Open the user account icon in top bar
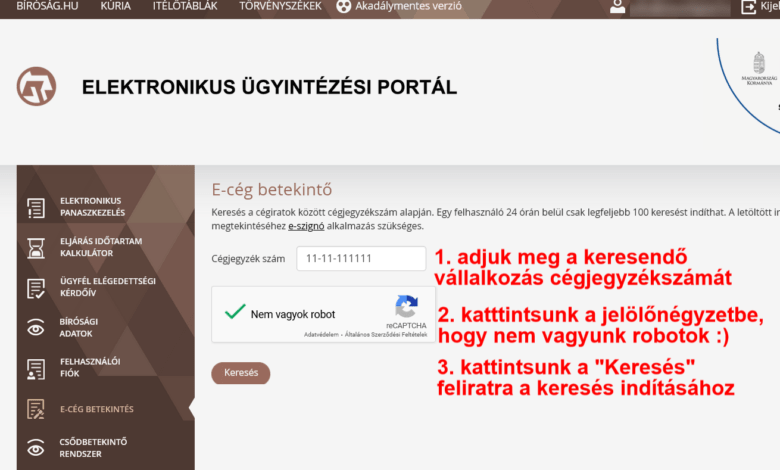This screenshot has width=780, height=470. point(617,6)
